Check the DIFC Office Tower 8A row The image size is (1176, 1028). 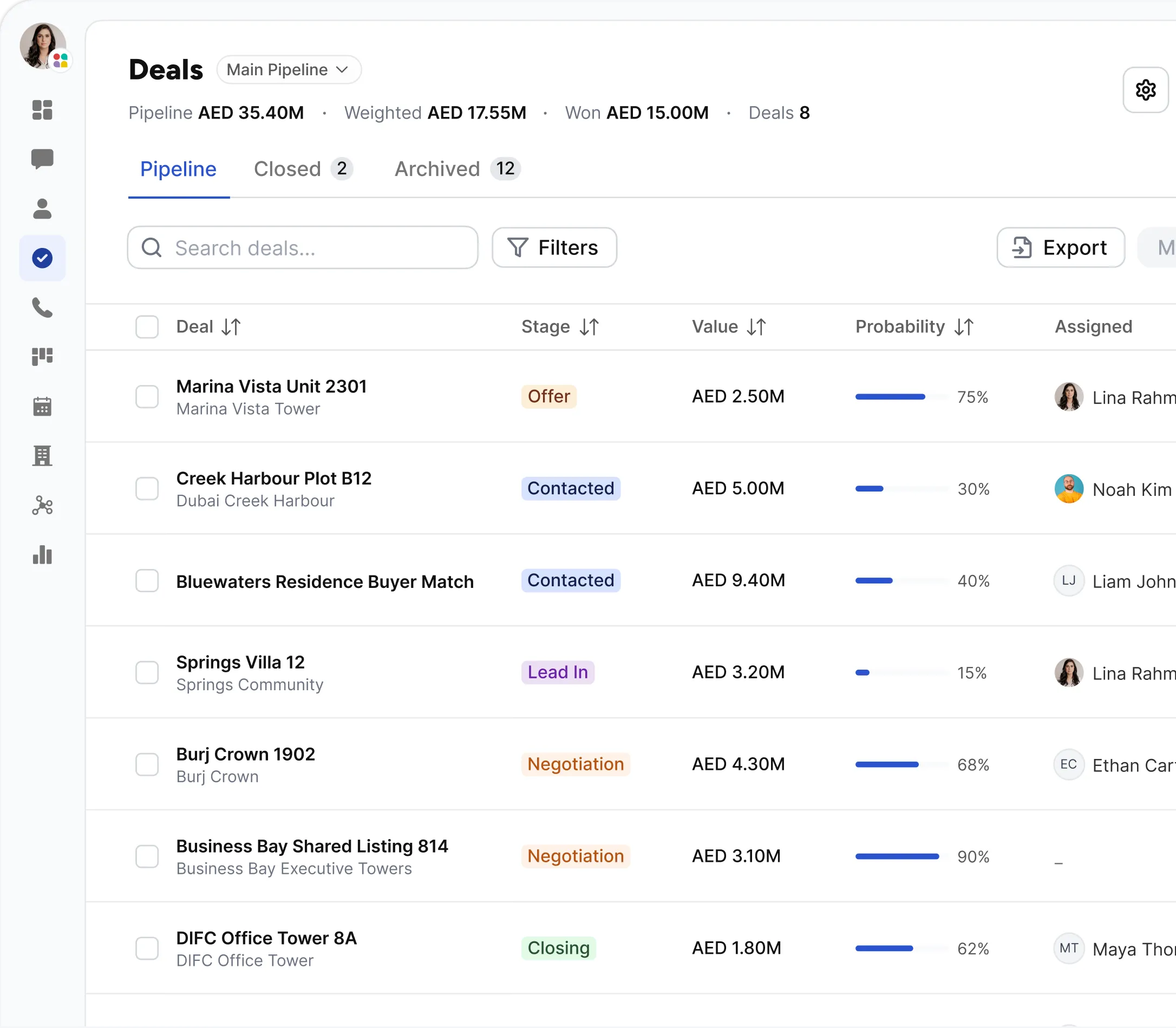tap(147, 948)
